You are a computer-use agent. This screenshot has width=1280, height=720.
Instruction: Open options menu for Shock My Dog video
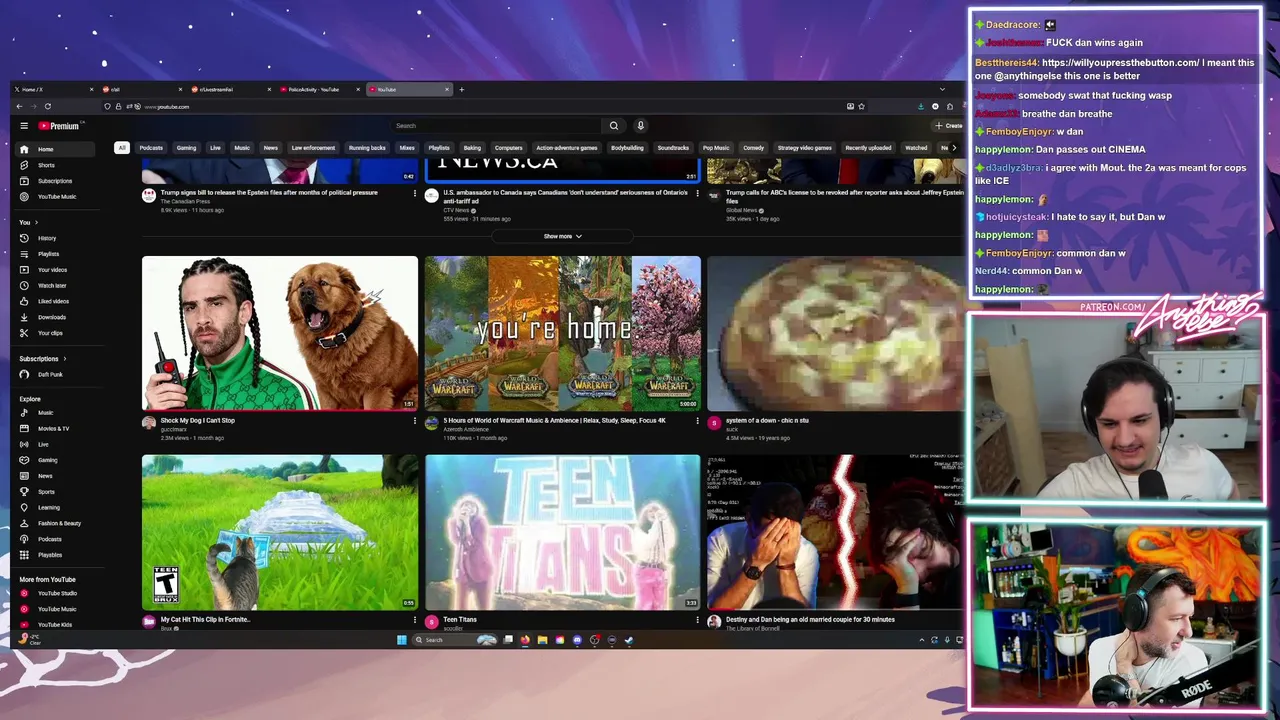click(x=415, y=421)
